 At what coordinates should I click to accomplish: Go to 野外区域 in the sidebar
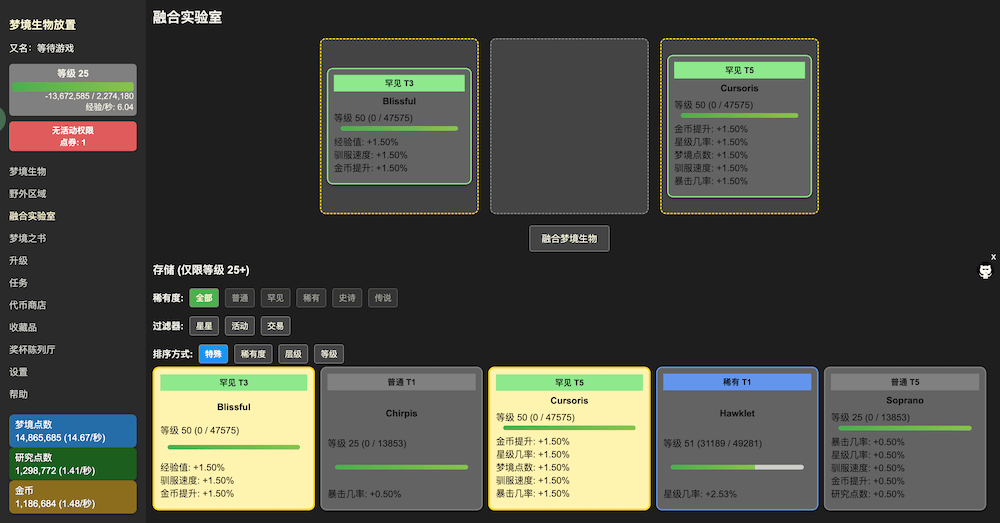(28, 194)
